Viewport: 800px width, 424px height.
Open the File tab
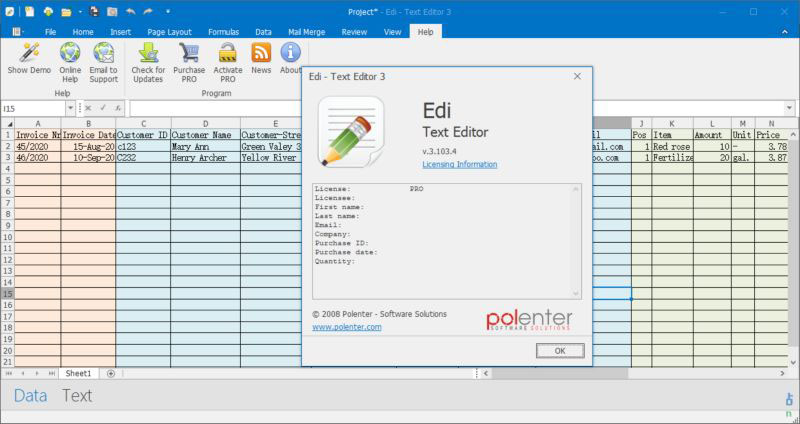point(51,32)
